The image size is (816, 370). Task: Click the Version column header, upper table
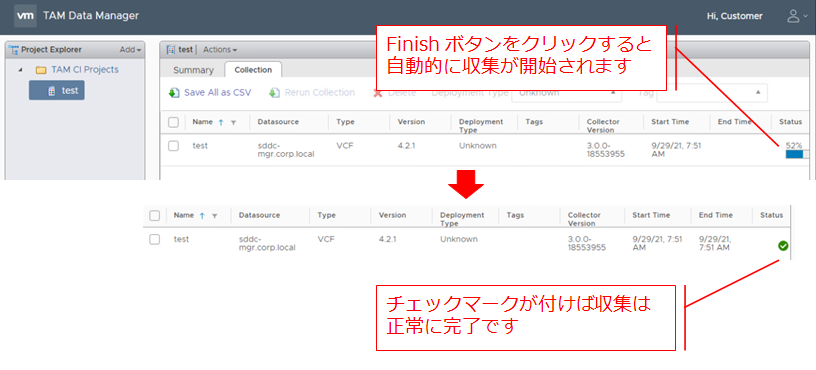[411, 122]
